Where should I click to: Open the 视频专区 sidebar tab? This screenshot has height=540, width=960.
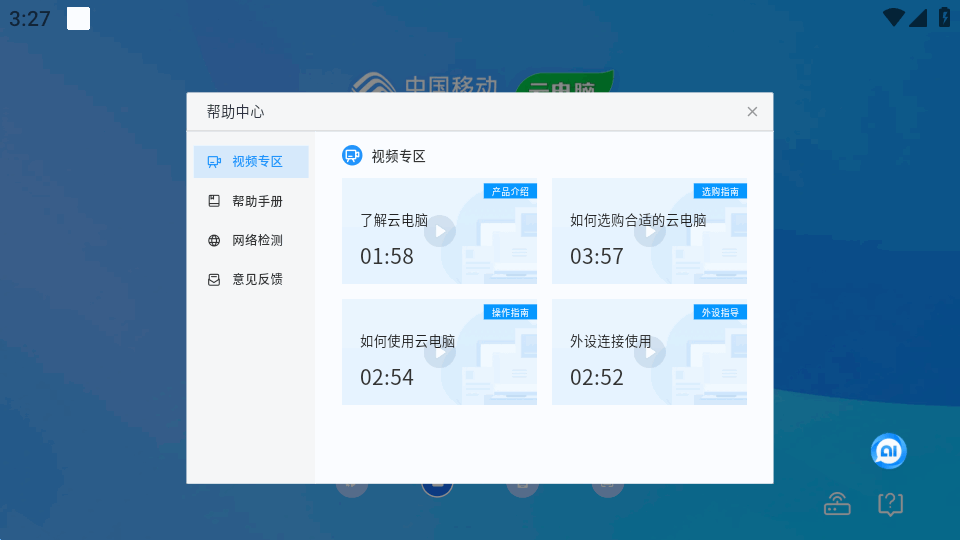point(251,162)
